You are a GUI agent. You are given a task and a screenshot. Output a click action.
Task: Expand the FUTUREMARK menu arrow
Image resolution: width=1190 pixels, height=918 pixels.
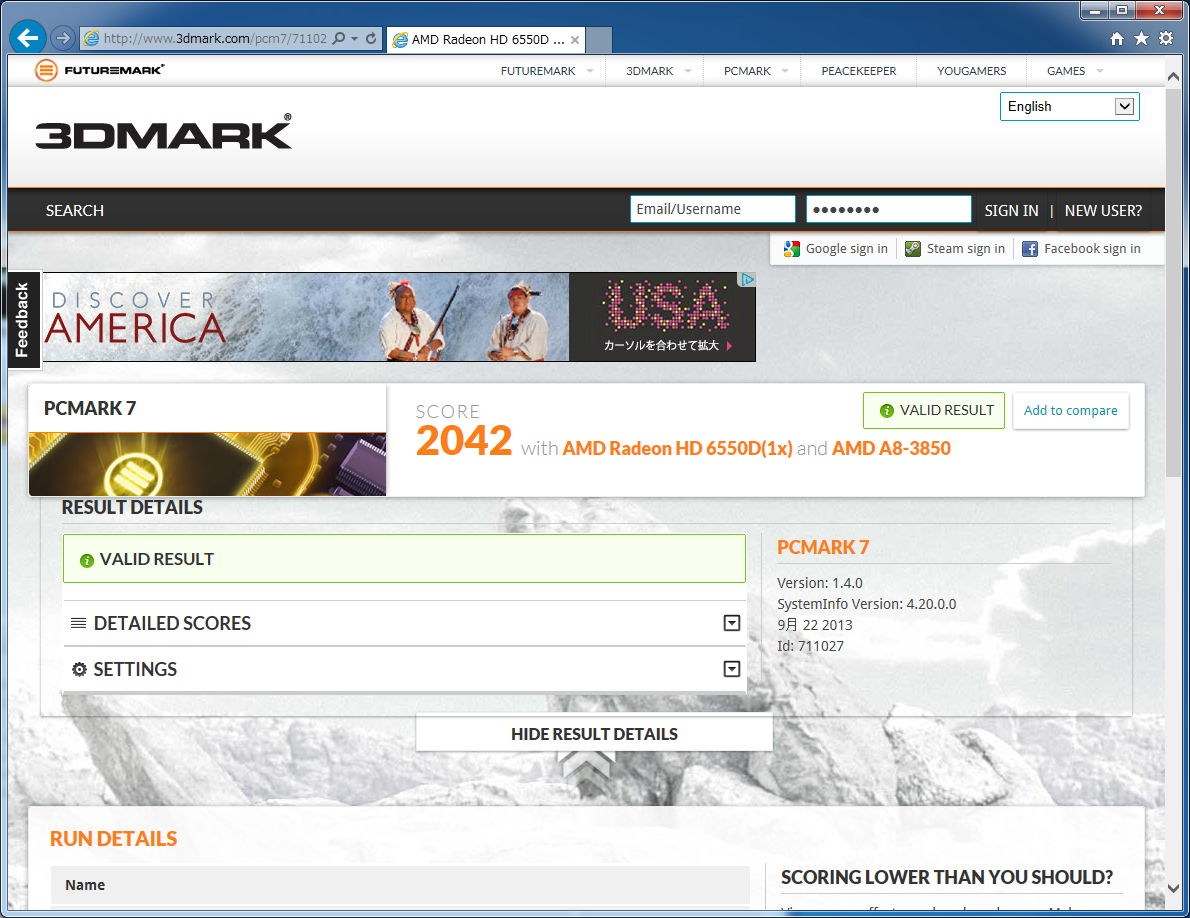pos(590,71)
